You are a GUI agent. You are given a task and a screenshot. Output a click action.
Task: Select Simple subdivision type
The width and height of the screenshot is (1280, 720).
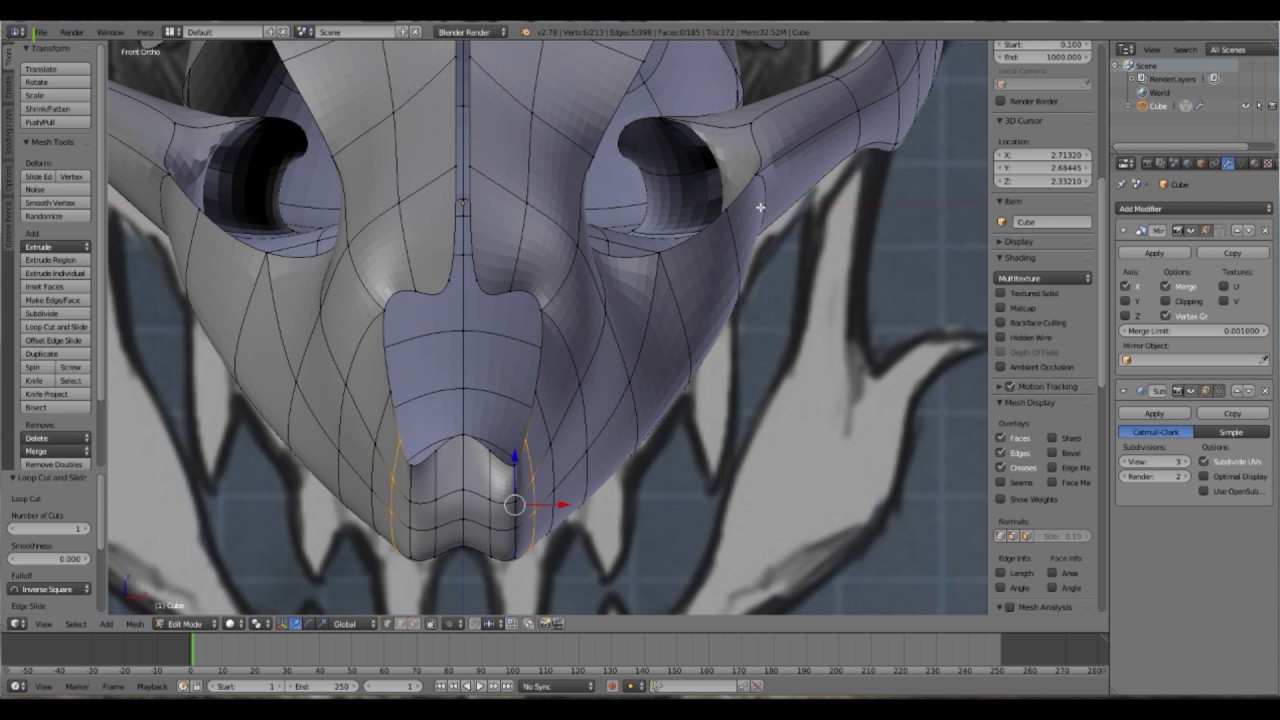point(1231,432)
